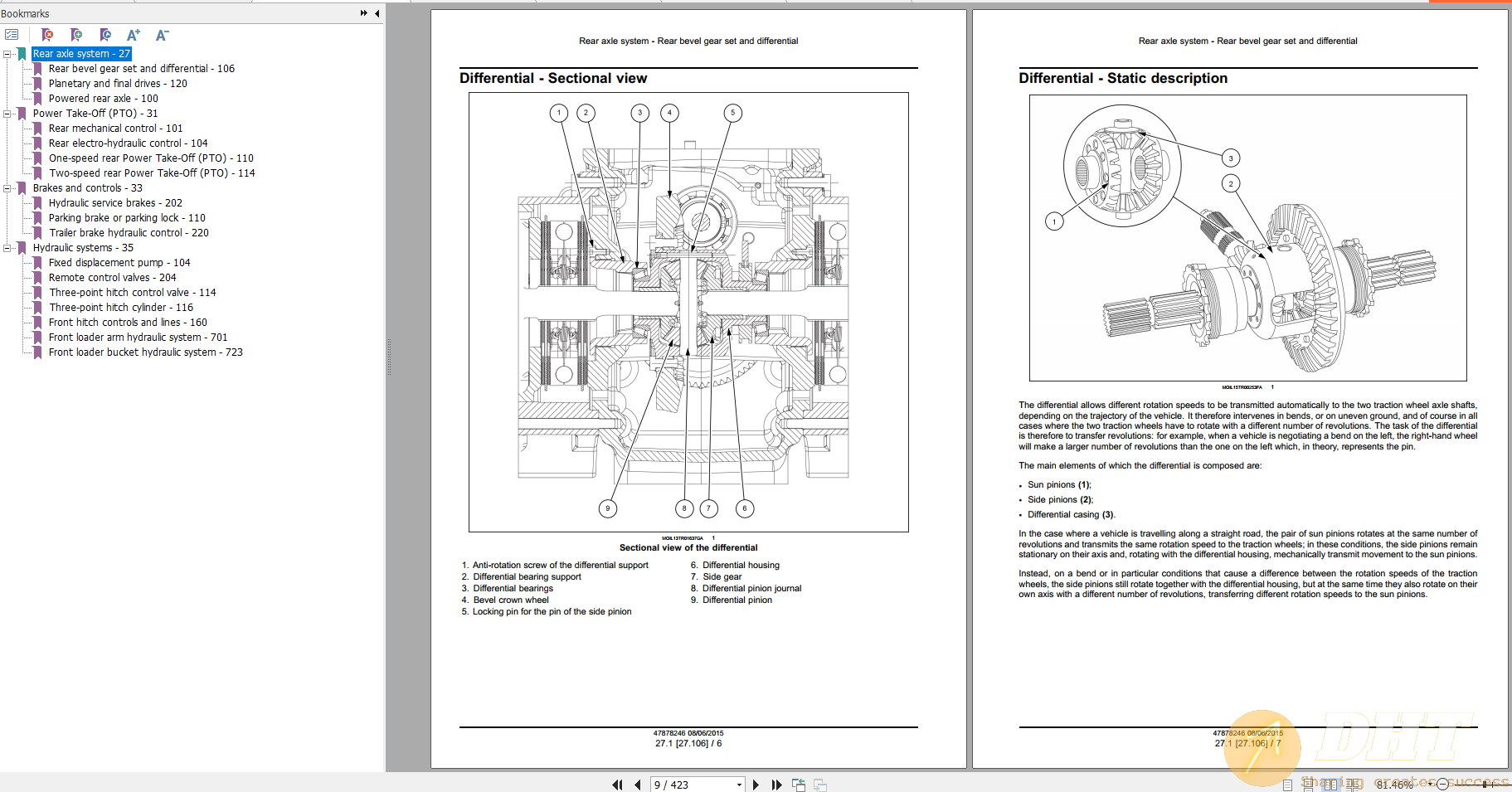Collapse the 'Hydraulic systems - 35' node

coord(7,247)
